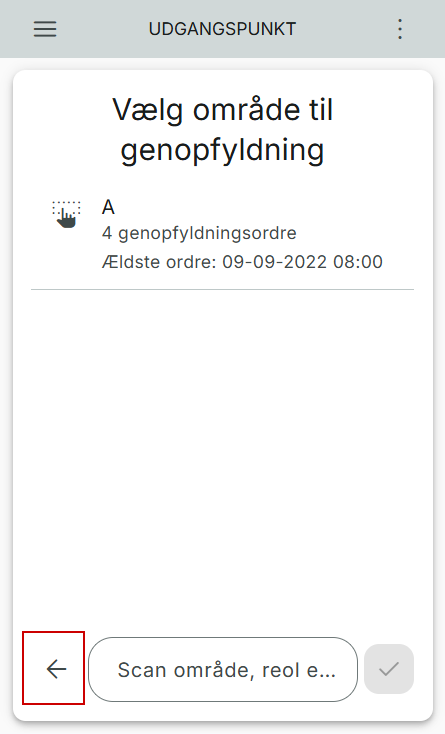Screen dimensions: 445x734
Task: Expand side menu via three-line icon
Action: (45, 29)
